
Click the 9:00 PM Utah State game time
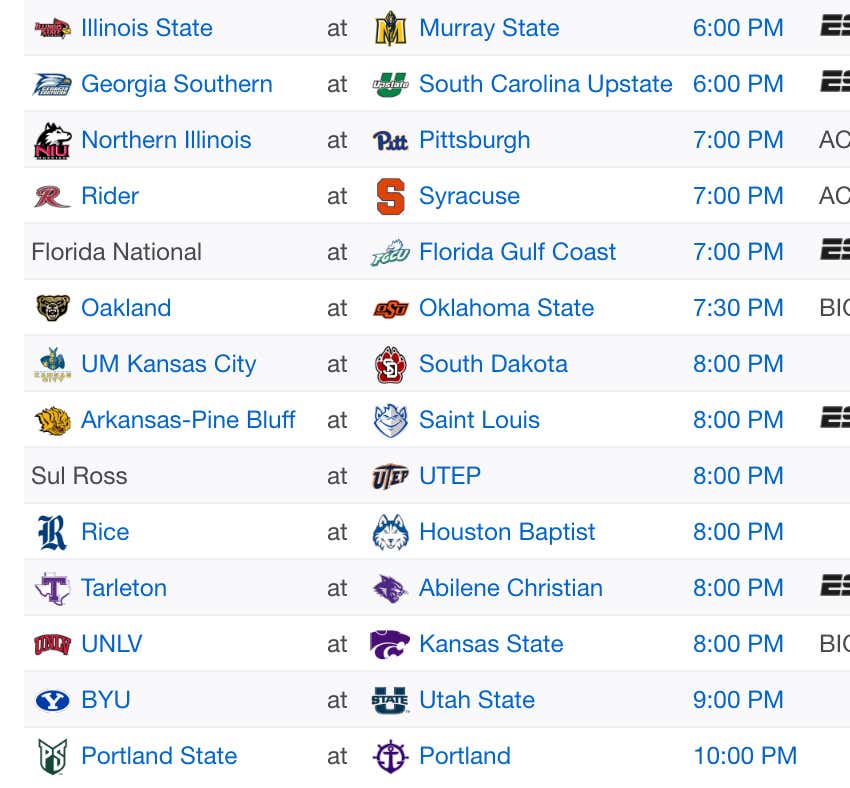[738, 700]
